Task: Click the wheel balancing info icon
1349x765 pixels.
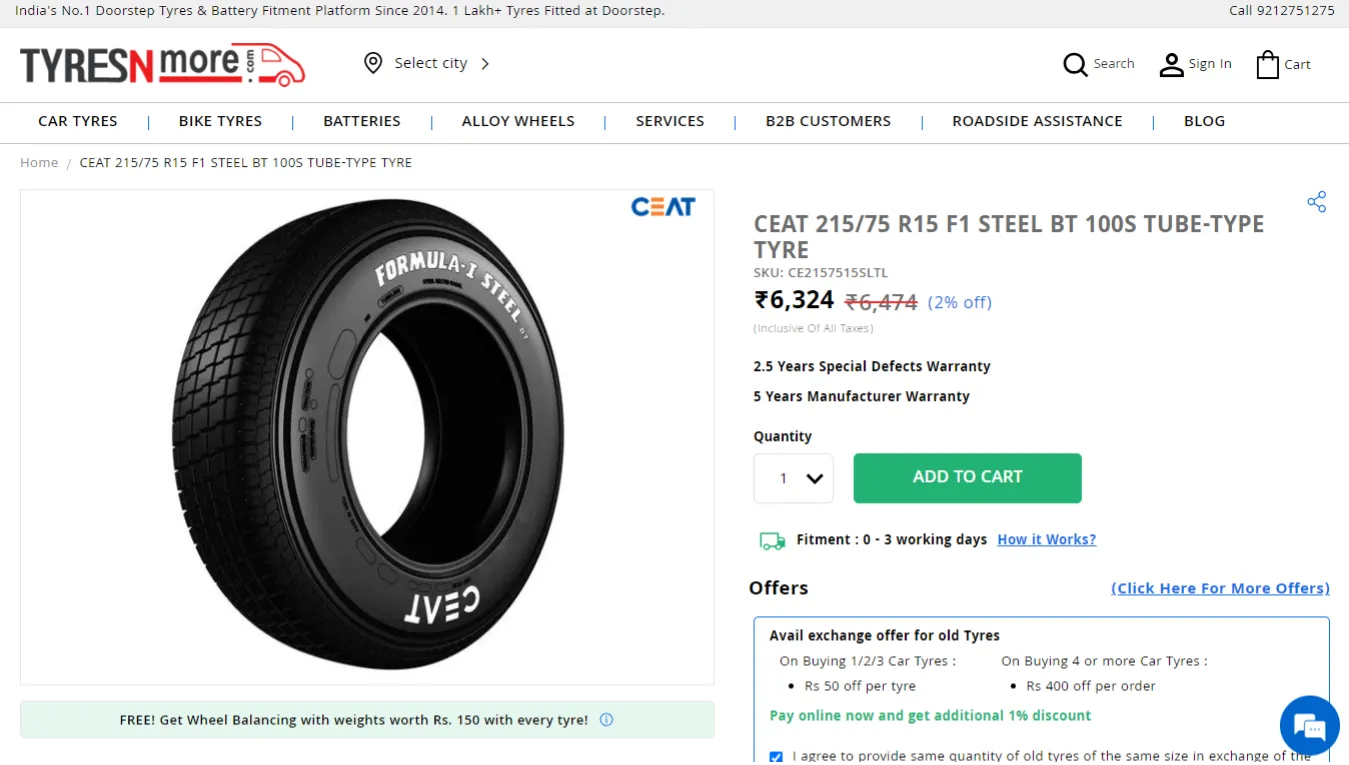Action: click(606, 720)
